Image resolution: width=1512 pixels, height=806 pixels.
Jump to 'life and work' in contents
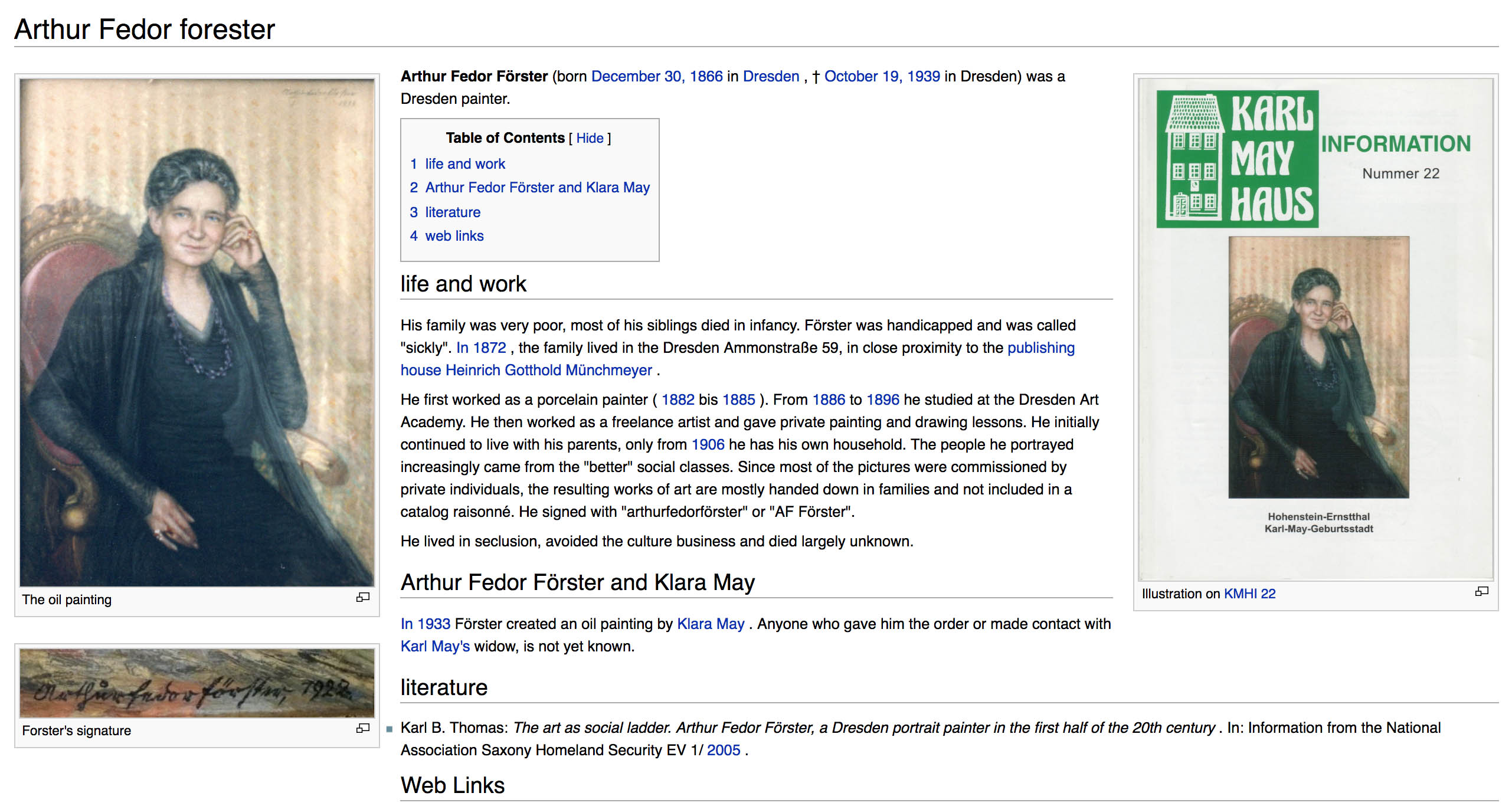[x=464, y=164]
